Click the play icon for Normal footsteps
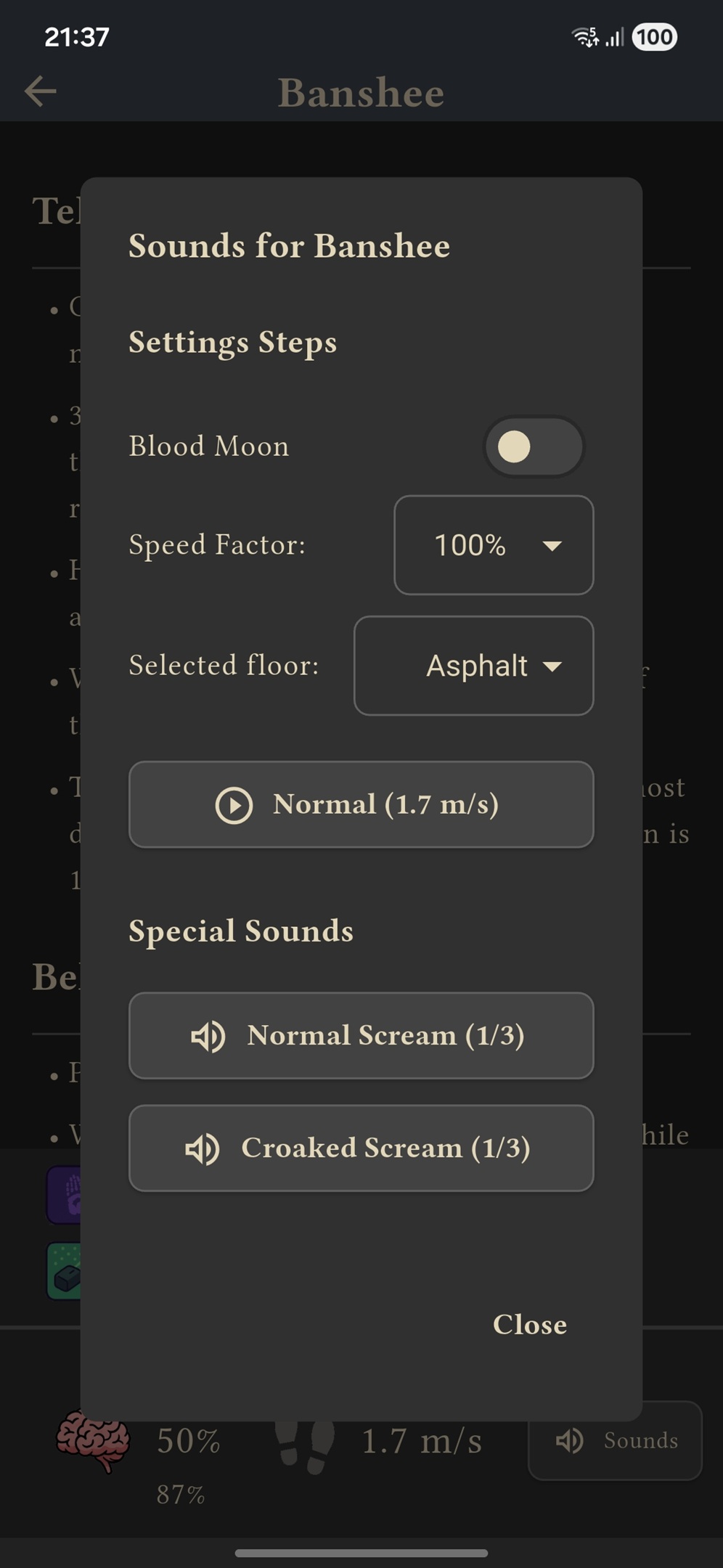This screenshot has width=723, height=1568. point(234,805)
